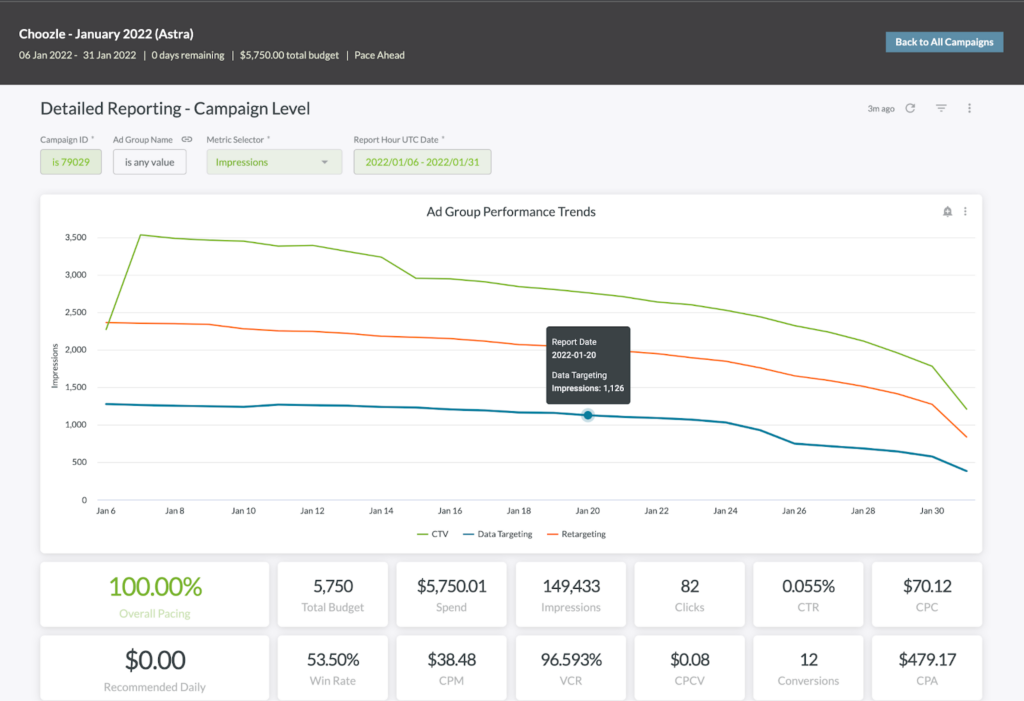Open Report Hour UTC Date range filter
Image resolution: width=1024 pixels, height=701 pixels.
tap(422, 162)
